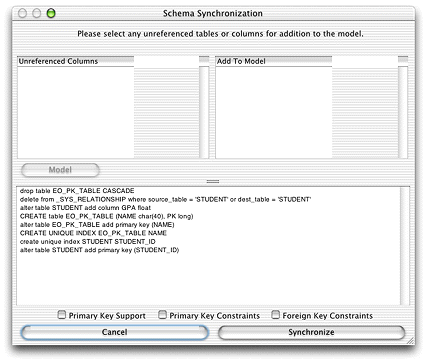This screenshot has height=364, width=427.
Task: Select the 'delete from _SYS_RELATIONSHIP' statement line
Action: click(x=165, y=199)
